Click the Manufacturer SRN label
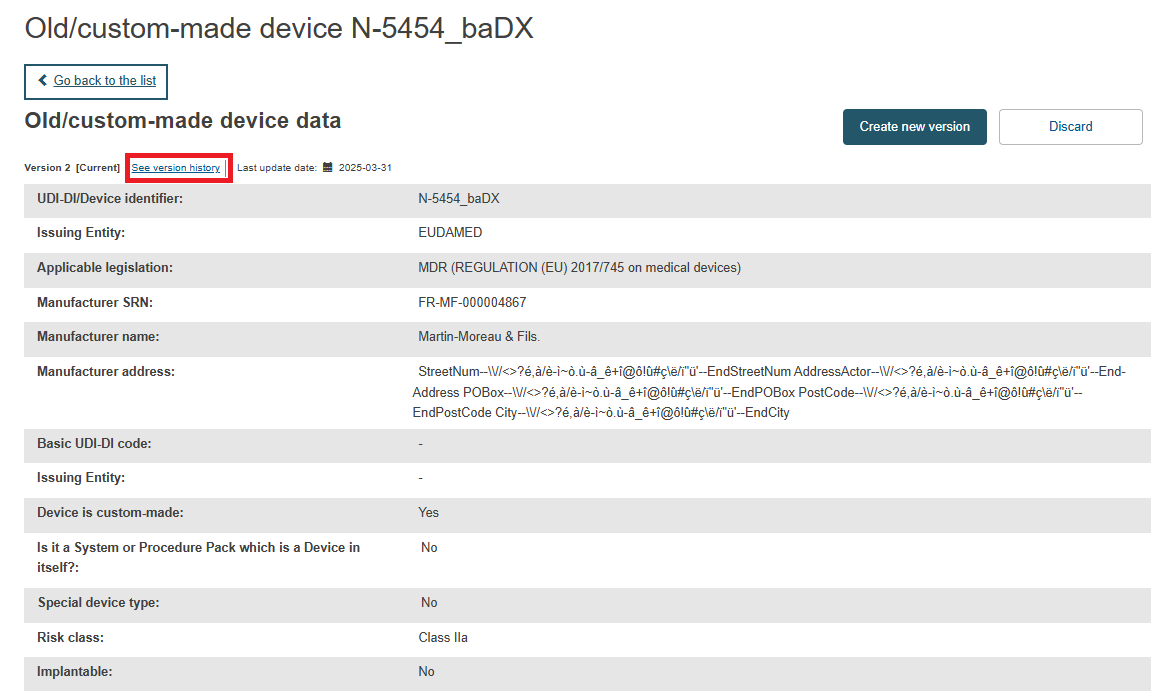 coord(95,302)
